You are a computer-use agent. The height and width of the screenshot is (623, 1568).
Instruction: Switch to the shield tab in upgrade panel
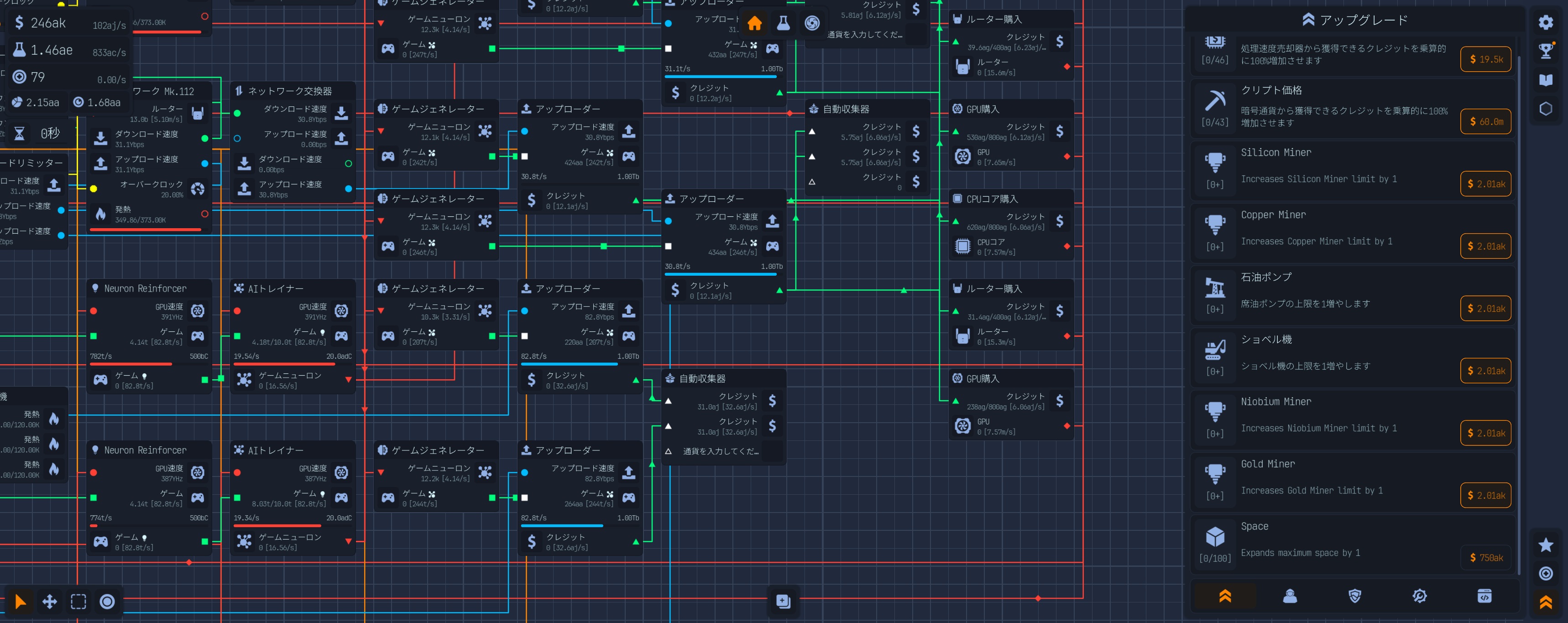1354,596
